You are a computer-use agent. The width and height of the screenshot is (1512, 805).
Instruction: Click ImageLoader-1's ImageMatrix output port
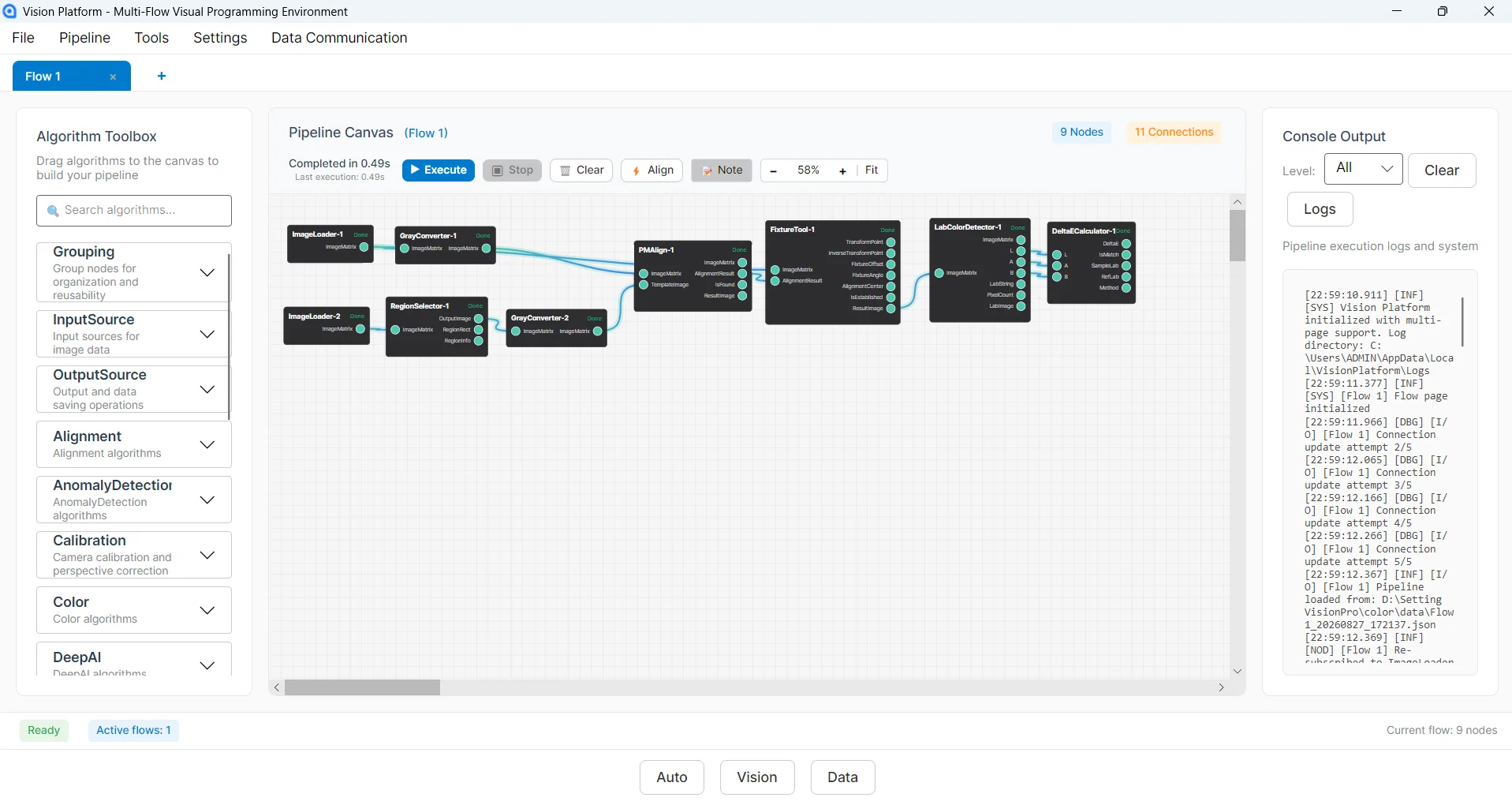(x=364, y=247)
